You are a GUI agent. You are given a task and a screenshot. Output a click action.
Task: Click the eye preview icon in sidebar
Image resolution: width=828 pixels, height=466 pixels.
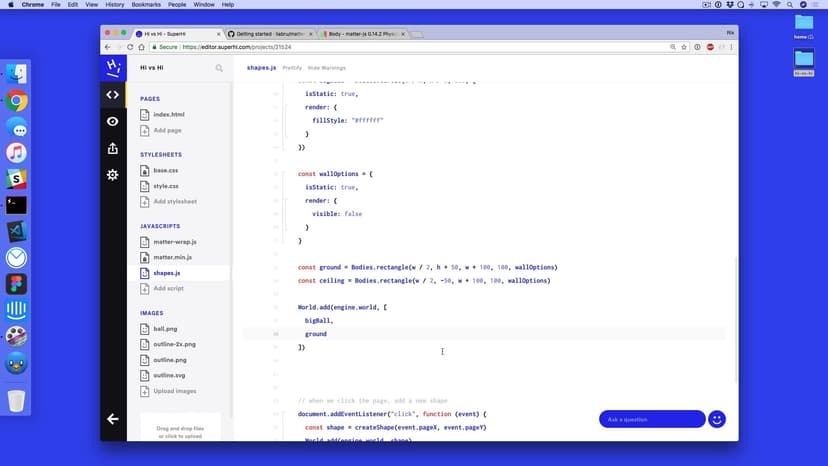(x=112, y=121)
